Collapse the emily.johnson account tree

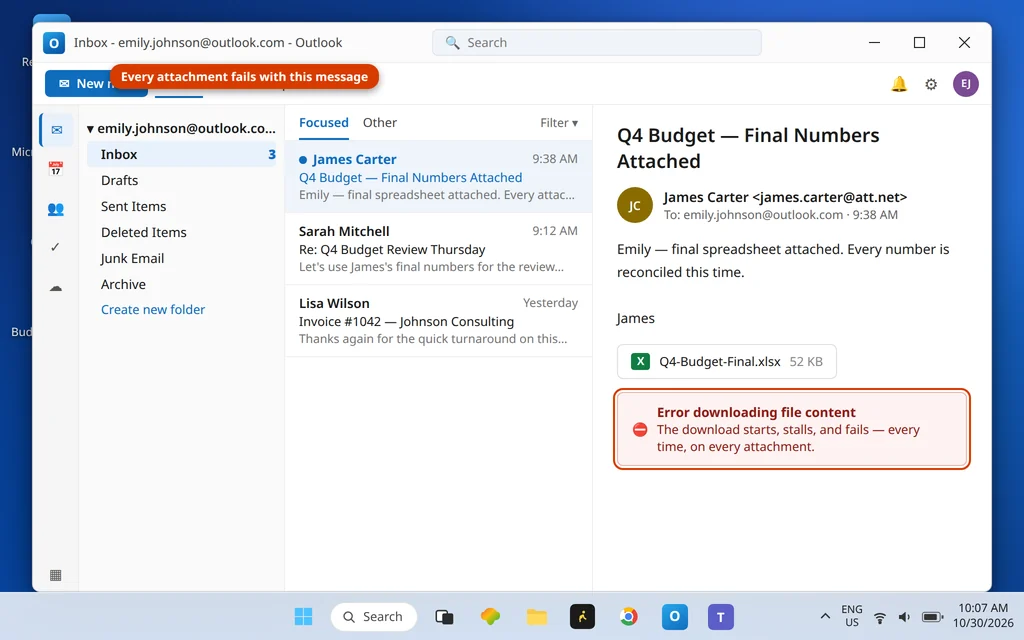point(90,129)
